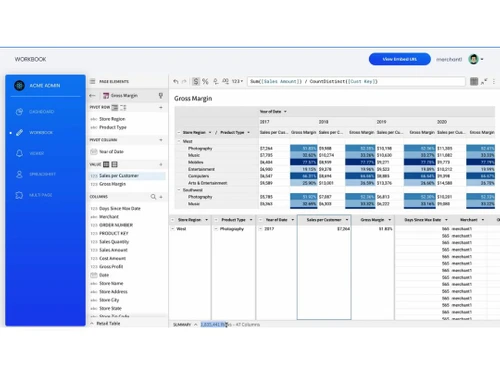
Task: Click the collapse arrows icon in toolbar
Action: click(x=484, y=81)
